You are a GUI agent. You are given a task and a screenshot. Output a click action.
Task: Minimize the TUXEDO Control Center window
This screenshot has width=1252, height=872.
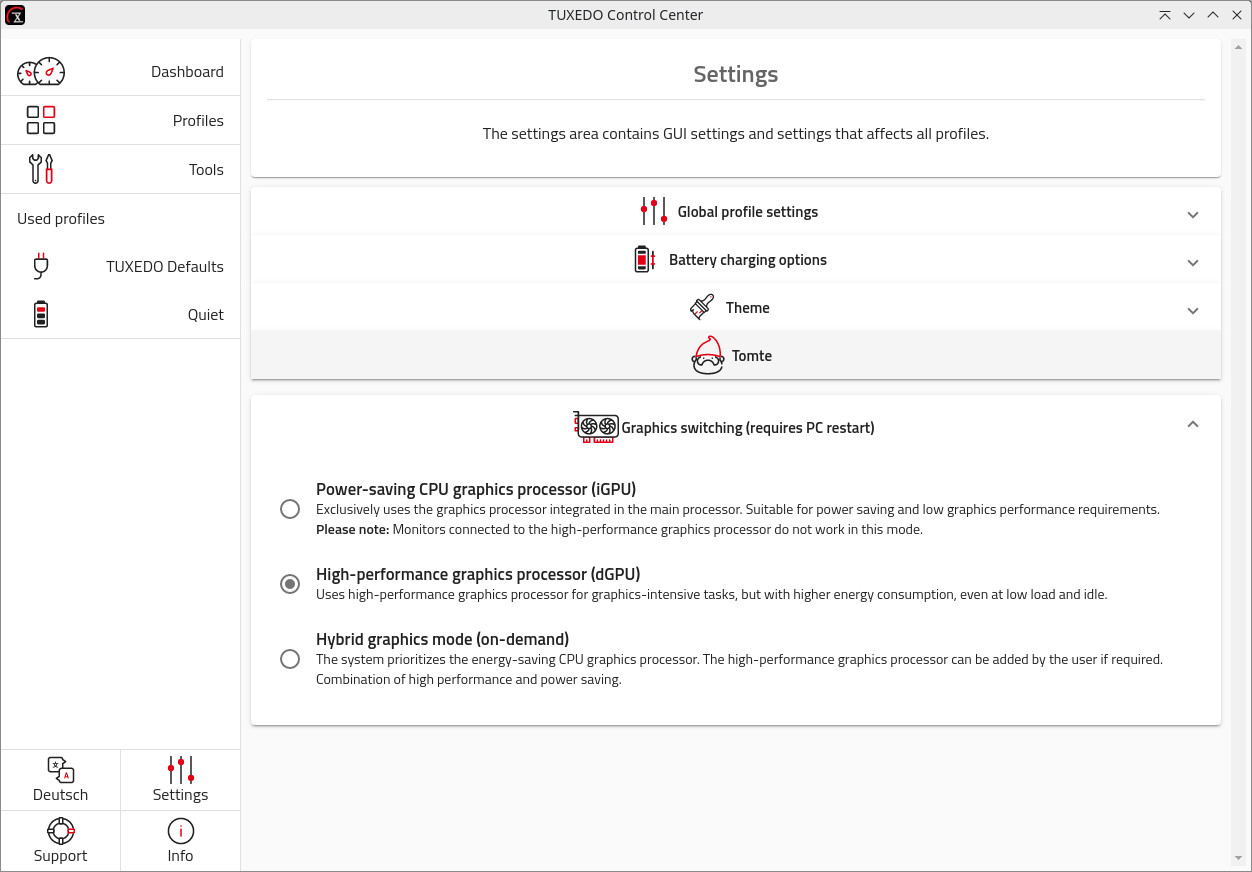[x=1189, y=15]
